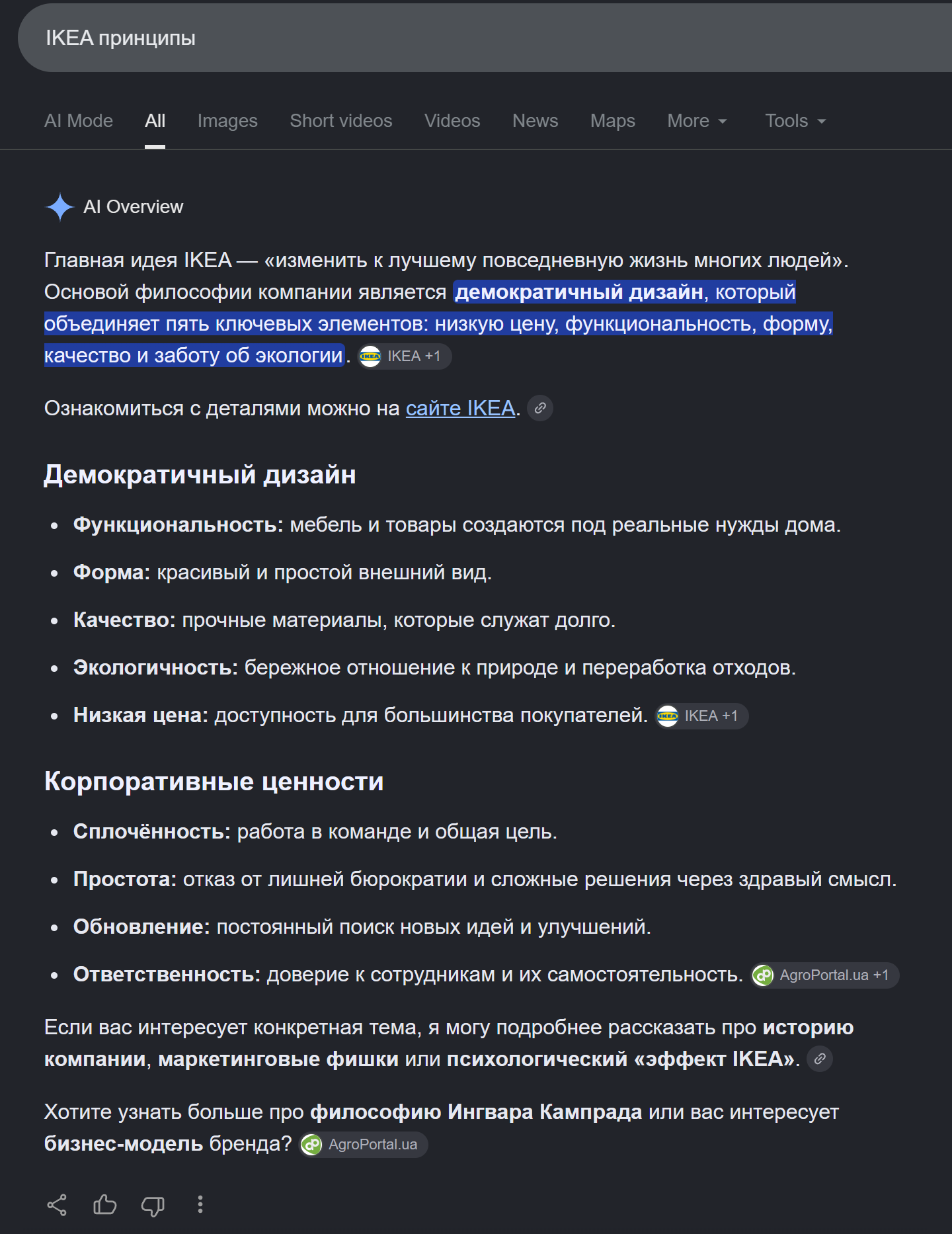Click the AI Overview sparkle icon
Image resolution: width=952 pixels, height=1234 pixels.
60,207
